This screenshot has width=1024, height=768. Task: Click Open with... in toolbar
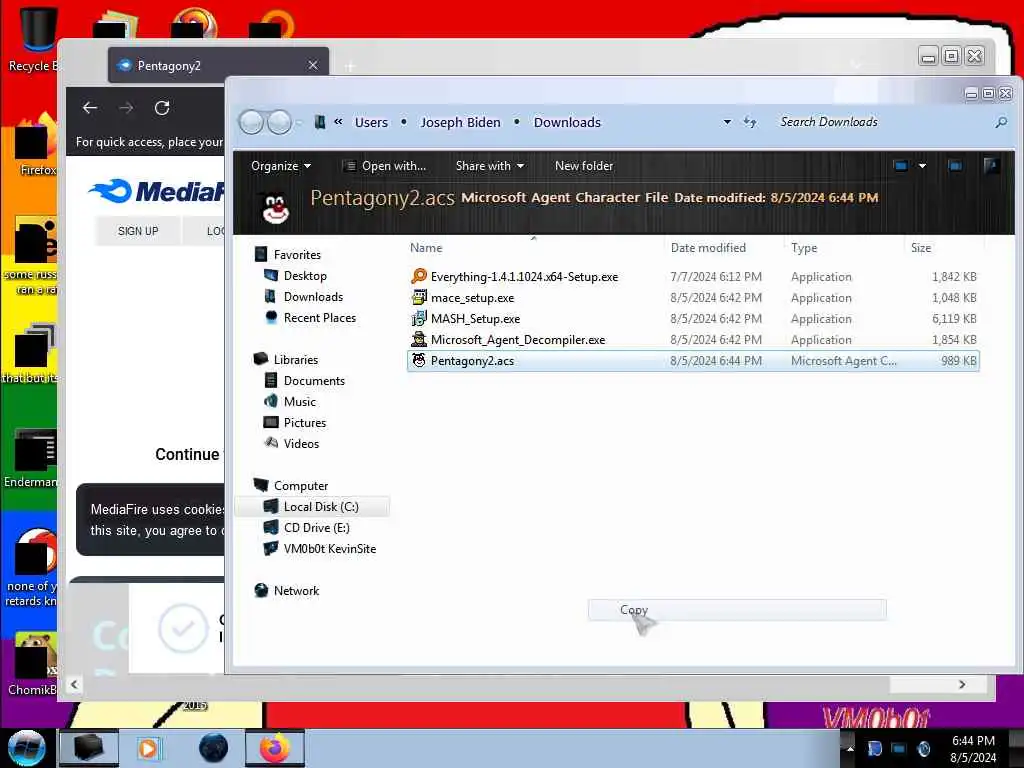(385, 166)
